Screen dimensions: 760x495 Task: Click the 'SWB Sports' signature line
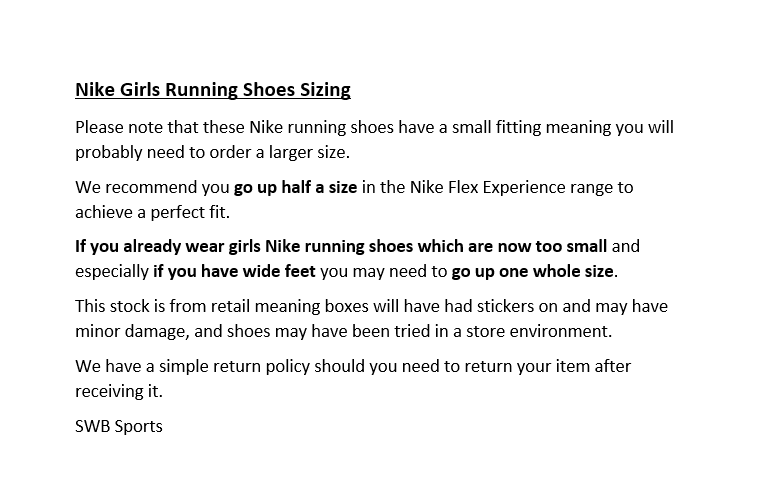pyautogui.click(x=119, y=426)
